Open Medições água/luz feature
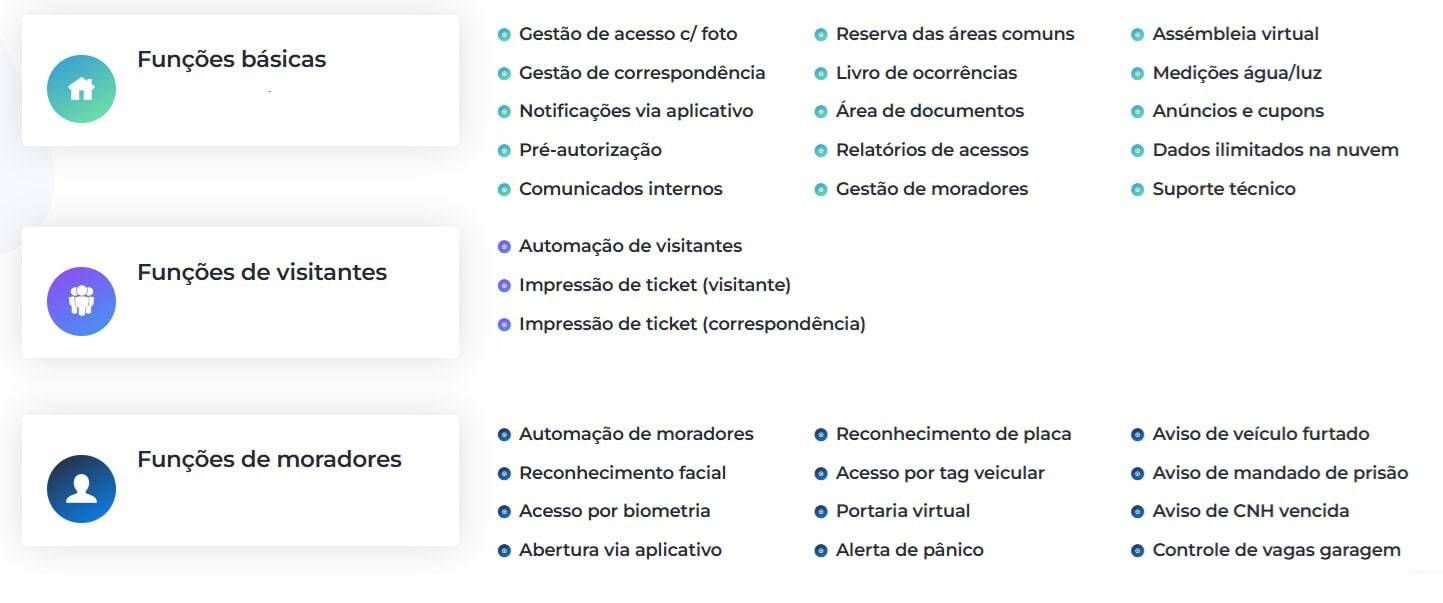Screen dimensions: 1443x603 click(1236, 73)
